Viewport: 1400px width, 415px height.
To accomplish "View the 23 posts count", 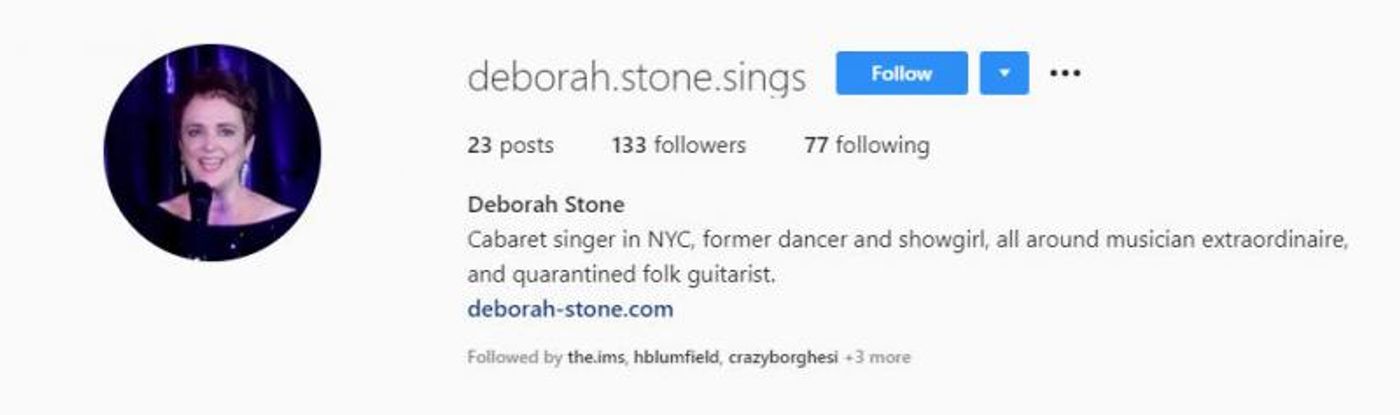I will click(x=510, y=146).
